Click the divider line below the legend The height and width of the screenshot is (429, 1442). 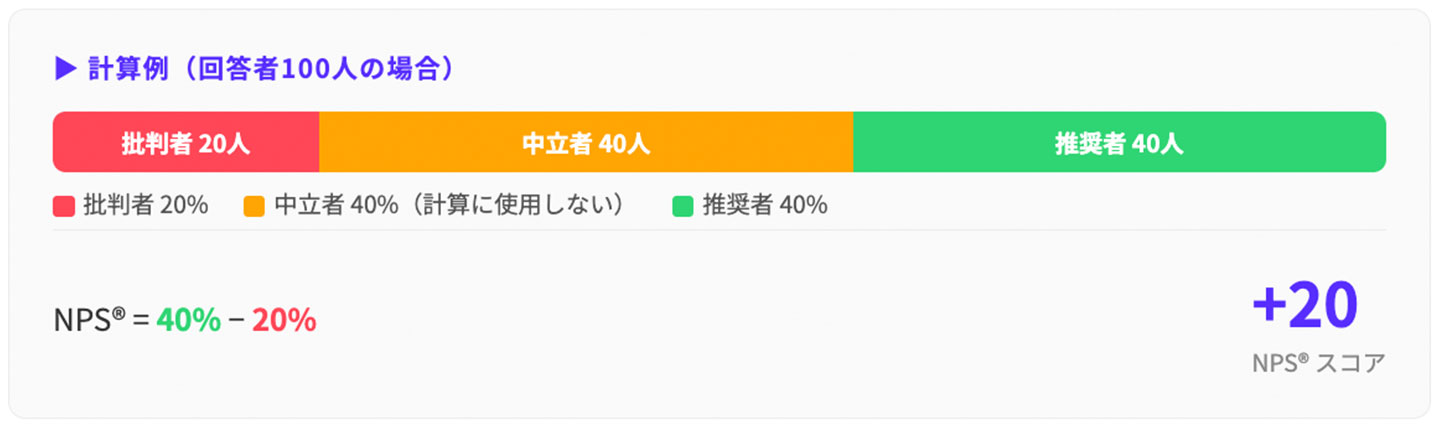pyautogui.click(x=719, y=231)
